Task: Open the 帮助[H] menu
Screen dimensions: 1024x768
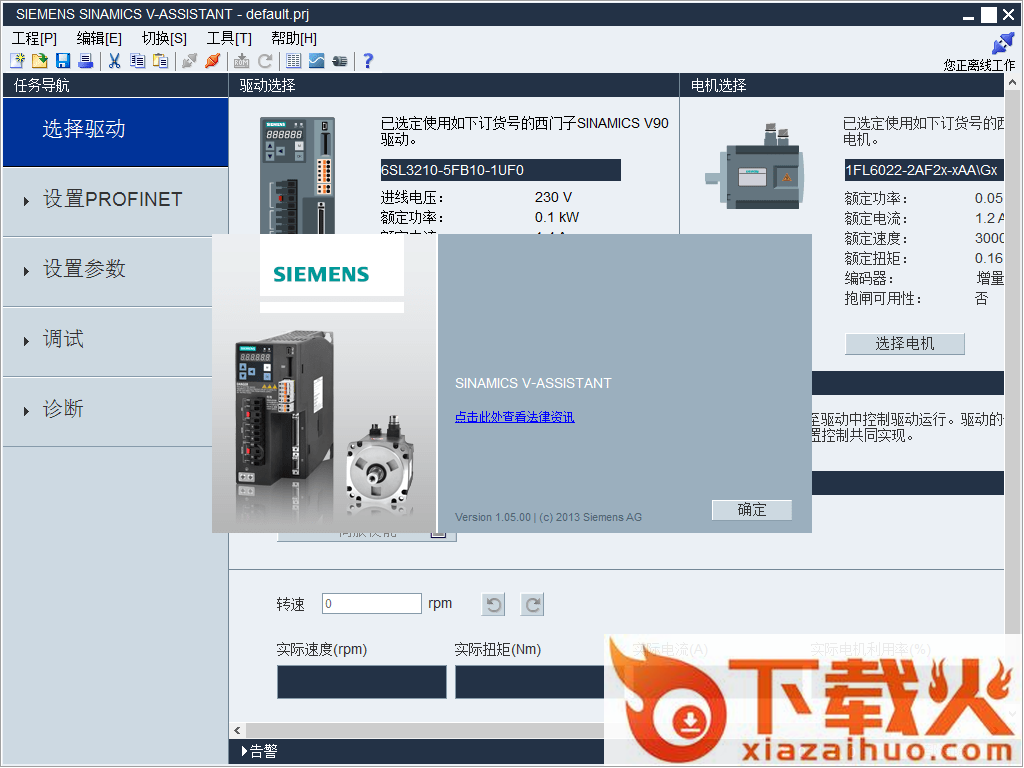Action: 295,39
